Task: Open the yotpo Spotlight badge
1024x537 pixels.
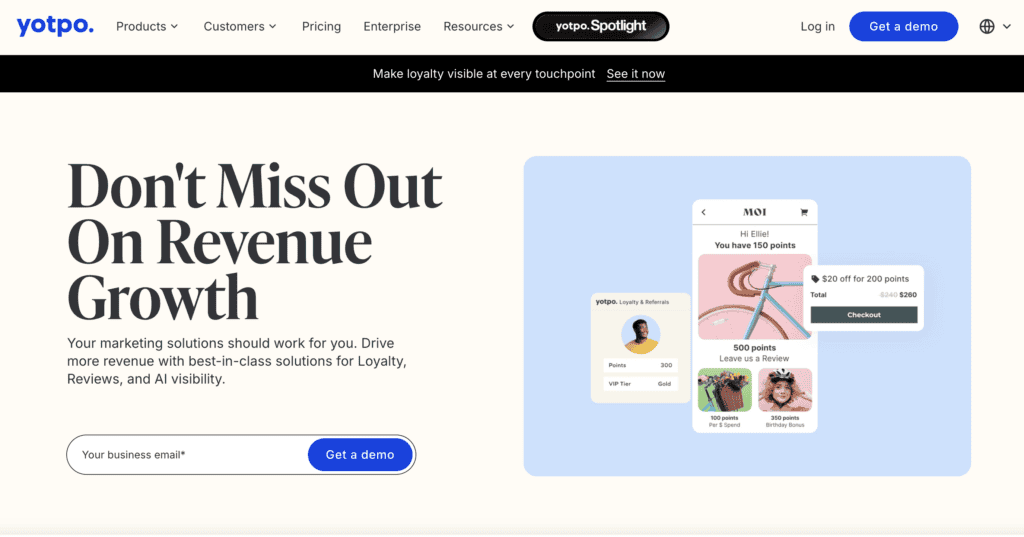Action: pos(601,26)
